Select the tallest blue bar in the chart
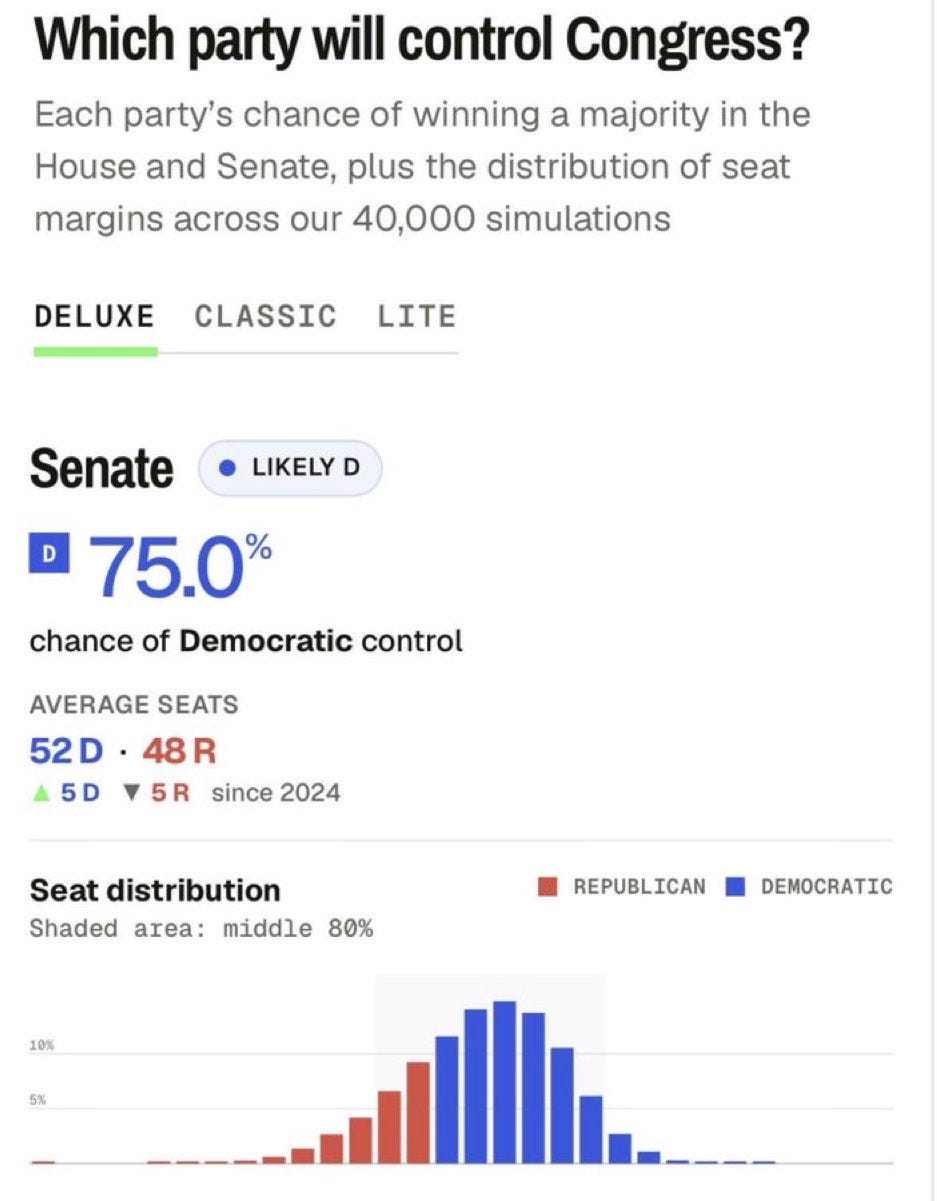 coord(505,1082)
